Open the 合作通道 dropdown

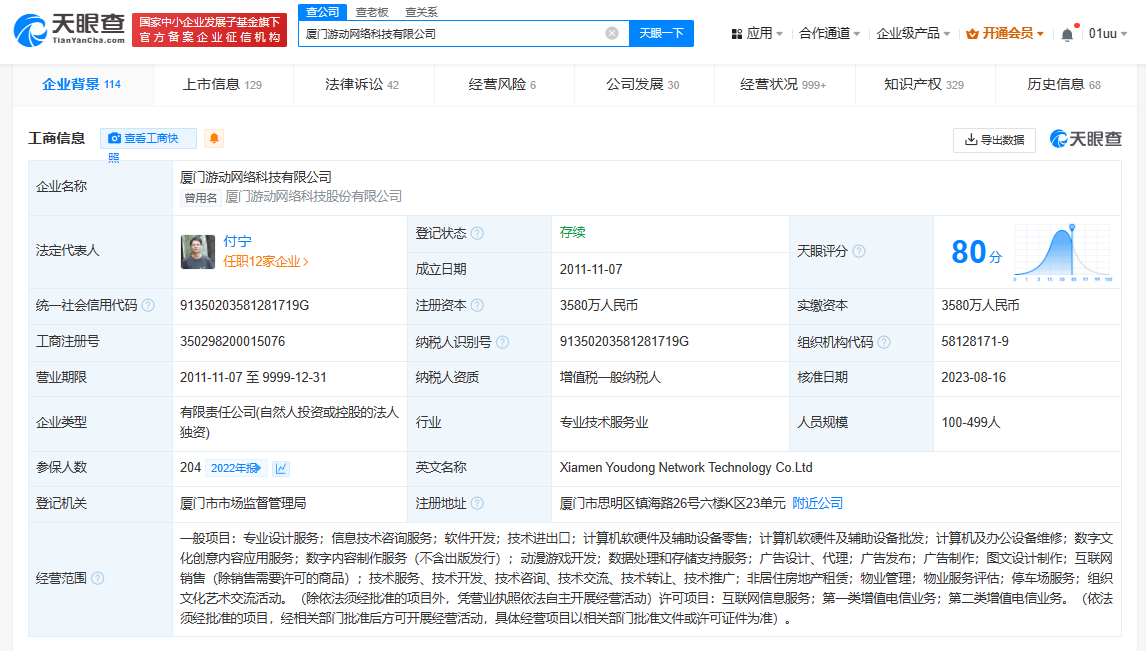click(x=829, y=33)
